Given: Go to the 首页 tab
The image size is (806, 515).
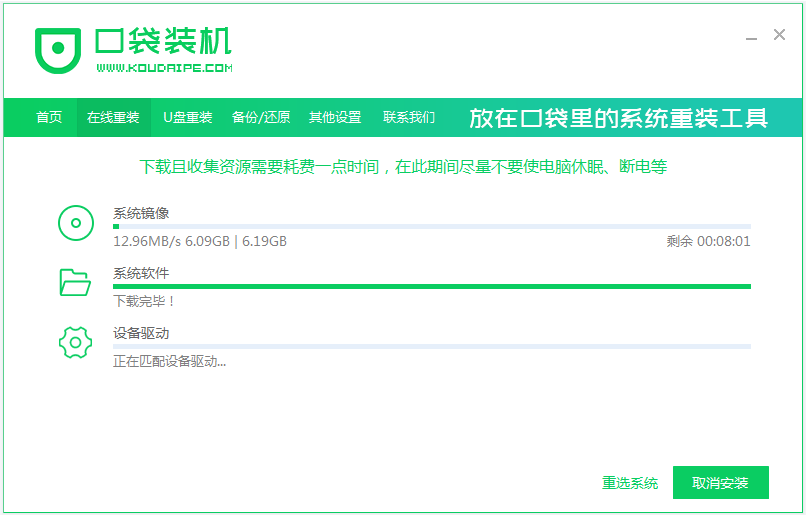Looking at the screenshot, I should pyautogui.click(x=49, y=117).
